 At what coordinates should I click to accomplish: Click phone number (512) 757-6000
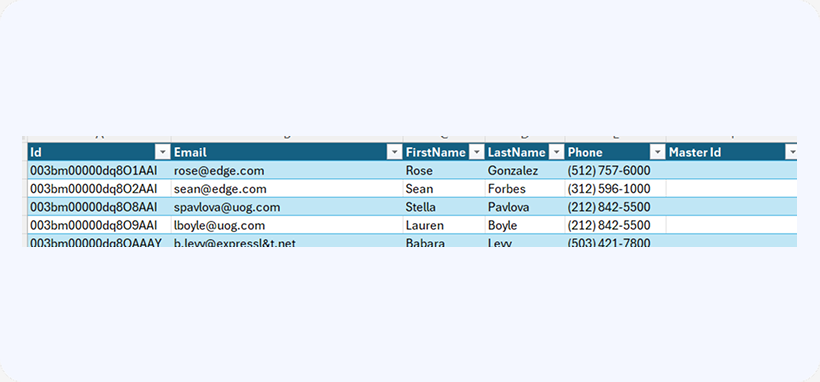pyautogui.click(x=615, y=170)
